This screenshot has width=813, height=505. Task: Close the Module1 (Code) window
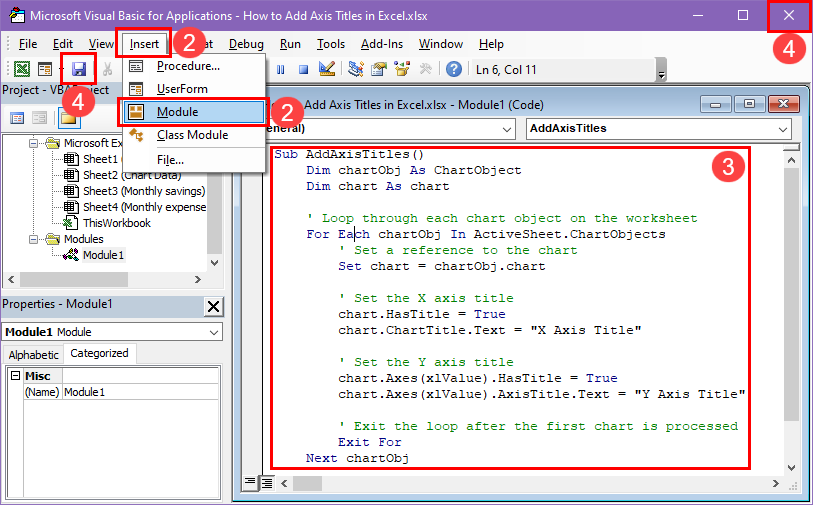click(783, 104)
